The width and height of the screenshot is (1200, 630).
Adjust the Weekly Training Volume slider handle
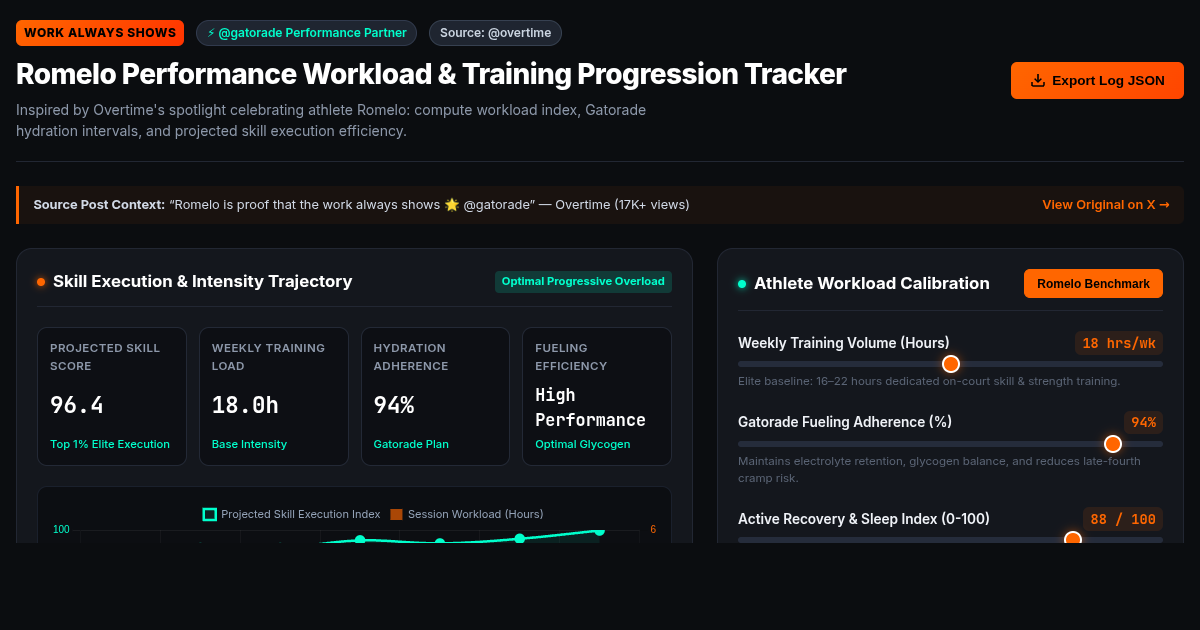(951, 364)
